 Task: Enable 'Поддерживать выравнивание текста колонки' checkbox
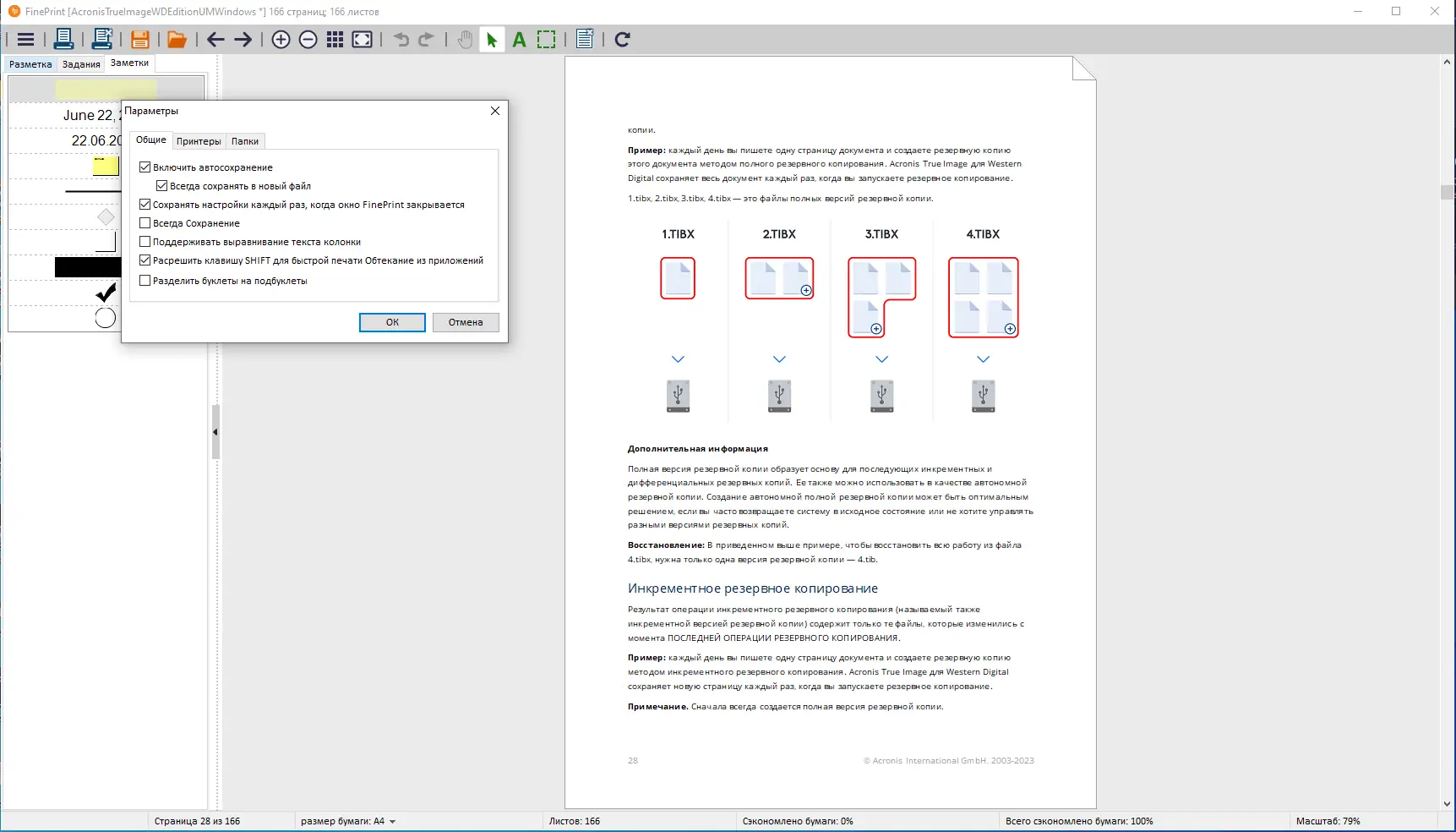pos(145,242)
